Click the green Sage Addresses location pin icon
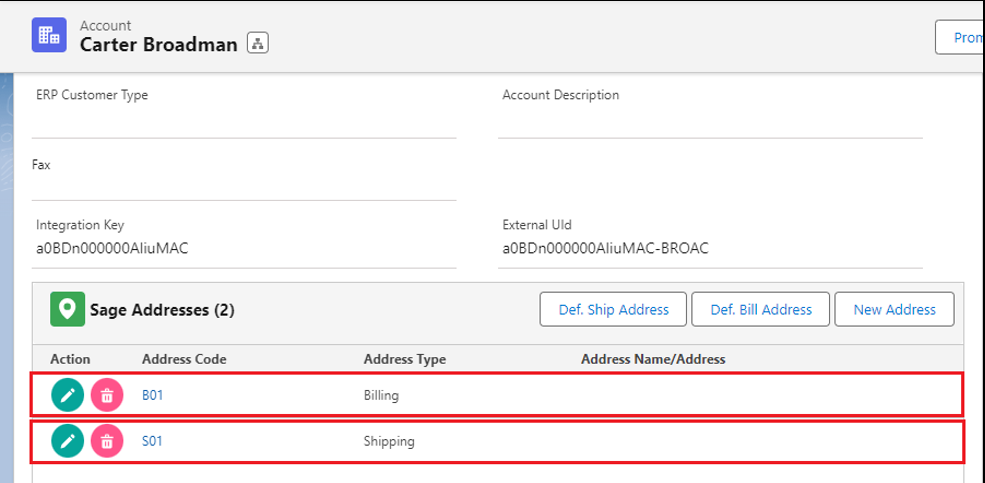This screenshot has width=985, height=483. click(66, 310)
